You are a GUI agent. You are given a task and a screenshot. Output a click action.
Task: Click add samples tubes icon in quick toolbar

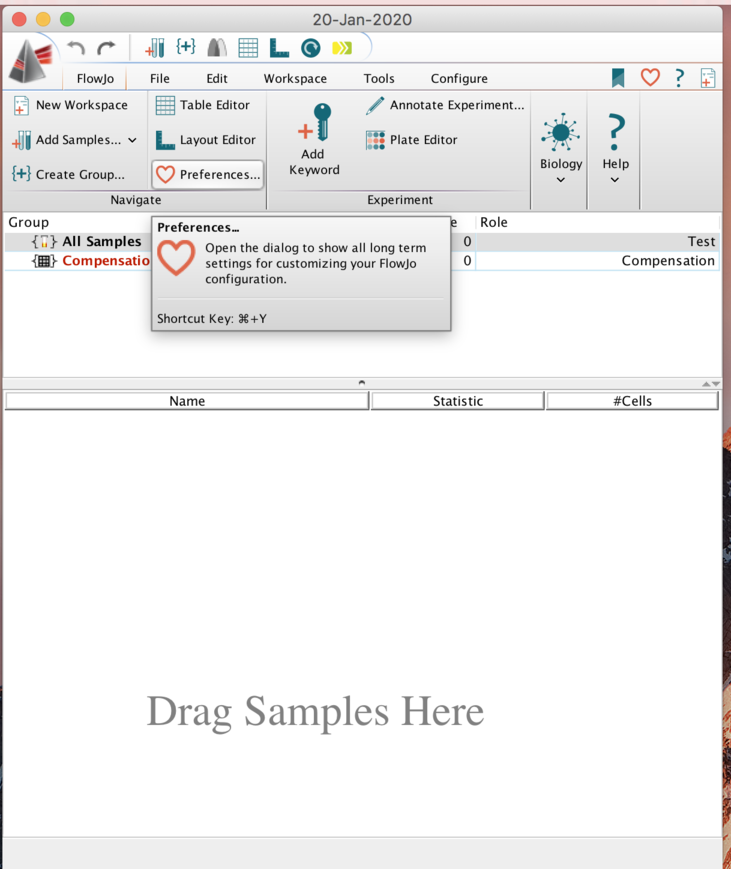(x=155, y=48)
